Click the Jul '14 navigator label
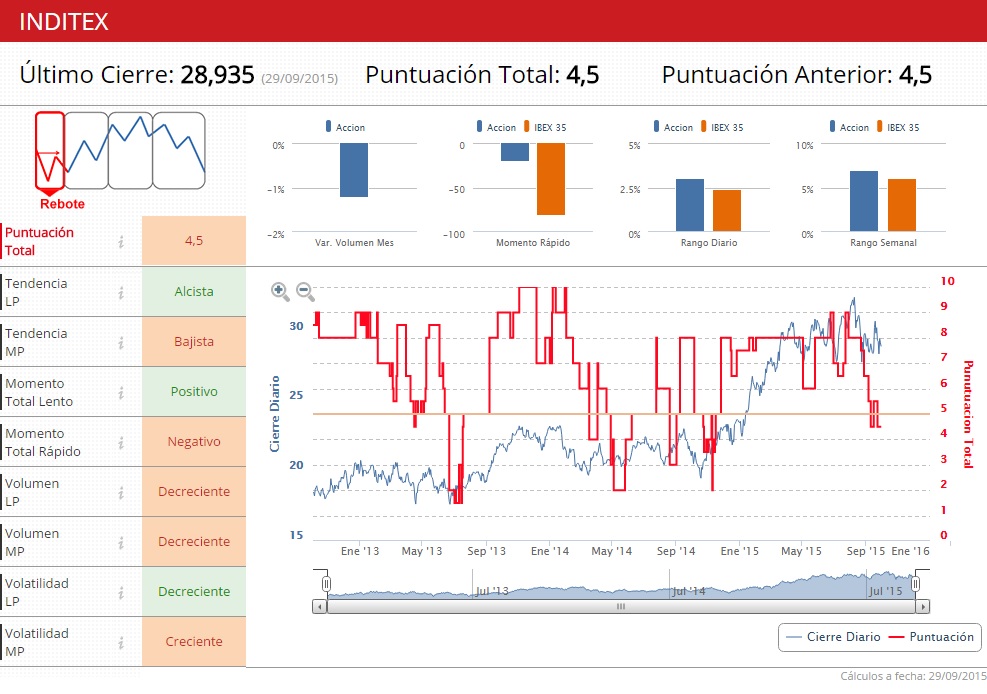The height and width of the screenshot is (694, 987). click(x=689, y=591)
